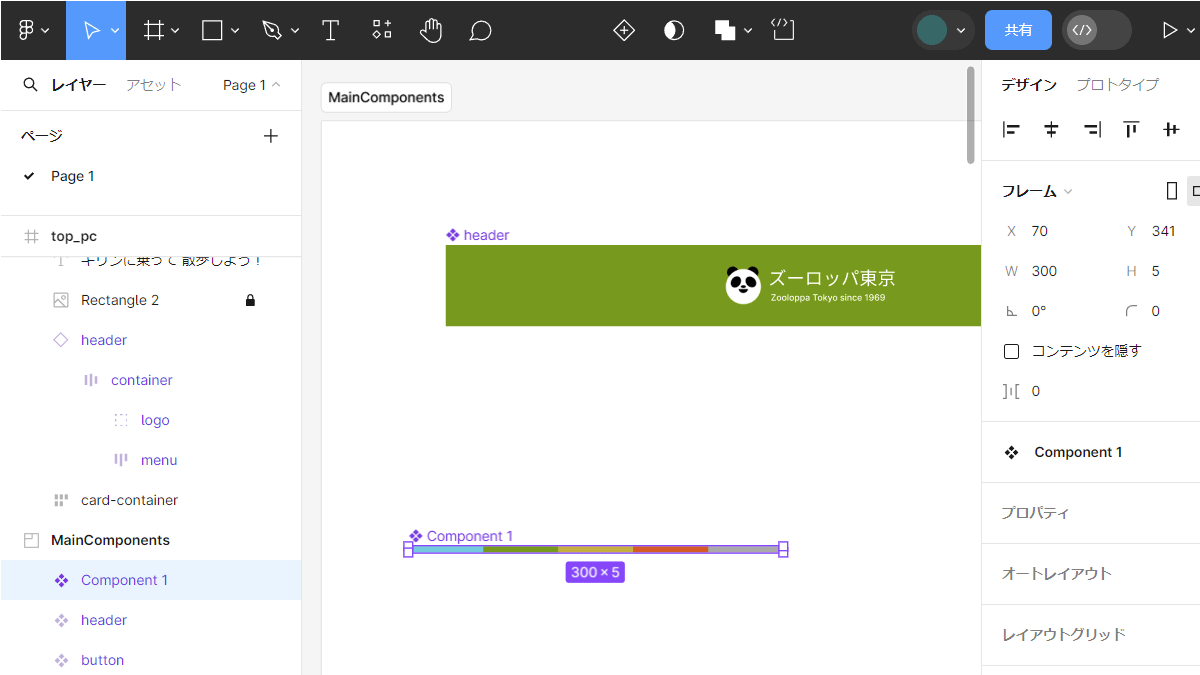Open the Resources components tool

click(x=382, y=30)
